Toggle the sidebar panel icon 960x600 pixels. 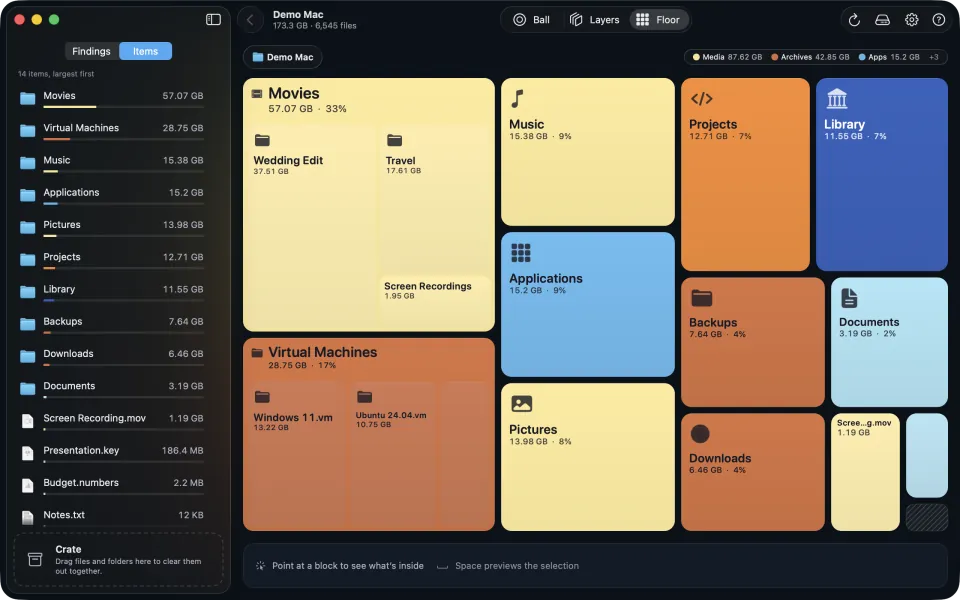click(x=213, y=20)
